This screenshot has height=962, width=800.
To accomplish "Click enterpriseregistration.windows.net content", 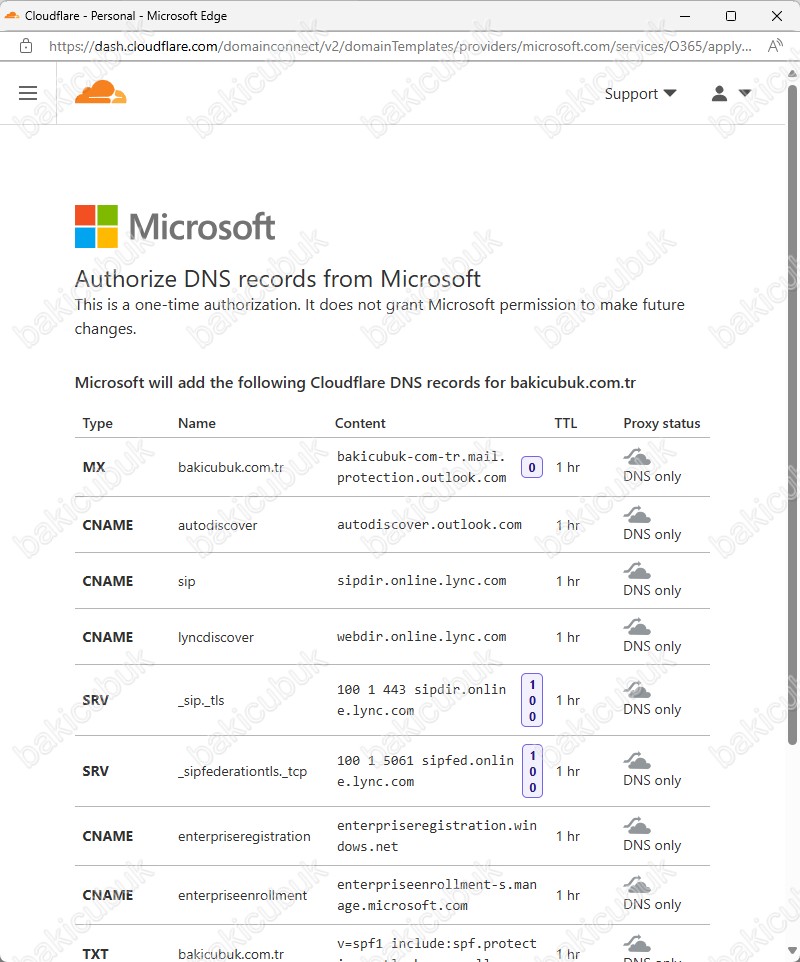I will pos(437,836).
